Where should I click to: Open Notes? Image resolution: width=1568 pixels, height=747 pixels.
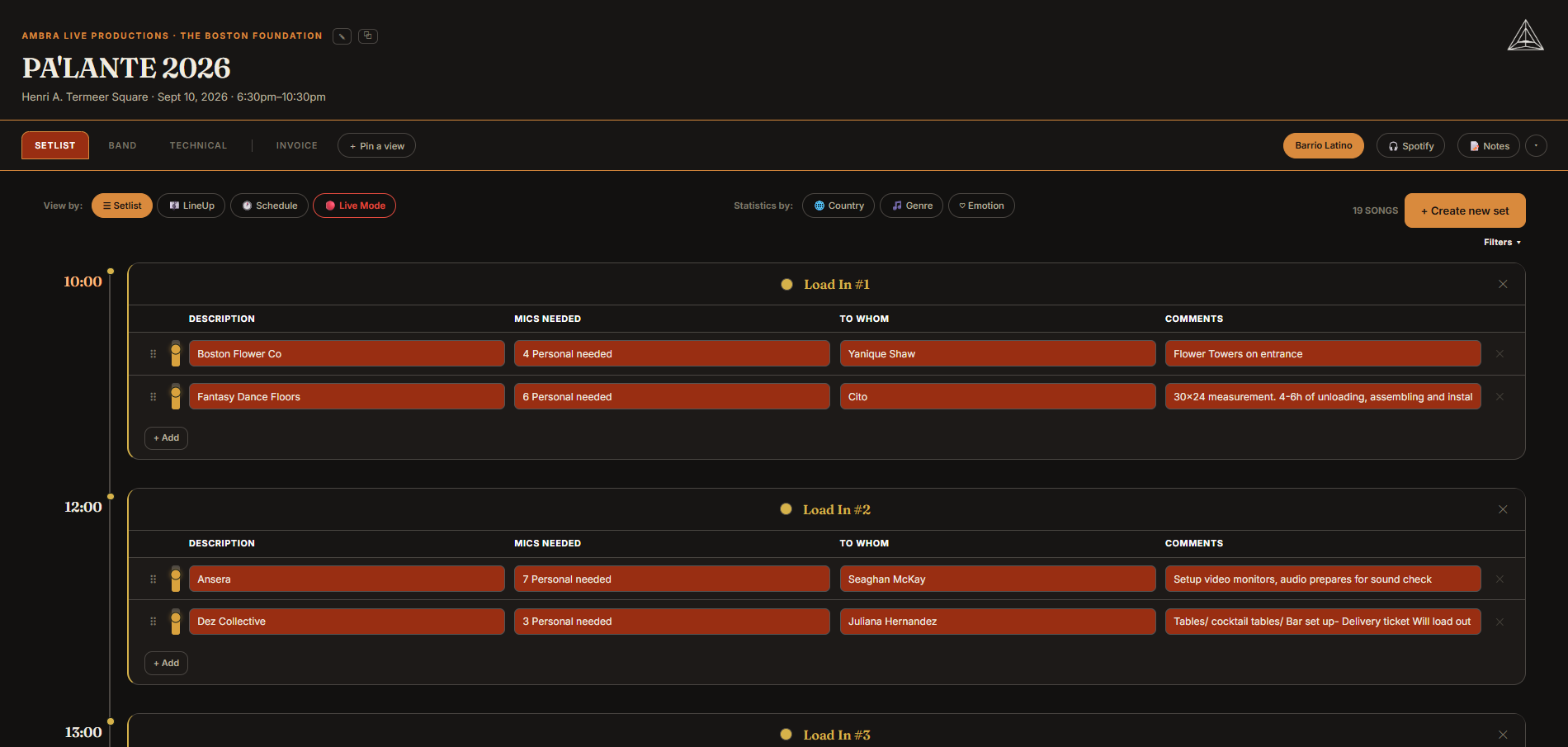point(1489,145)
